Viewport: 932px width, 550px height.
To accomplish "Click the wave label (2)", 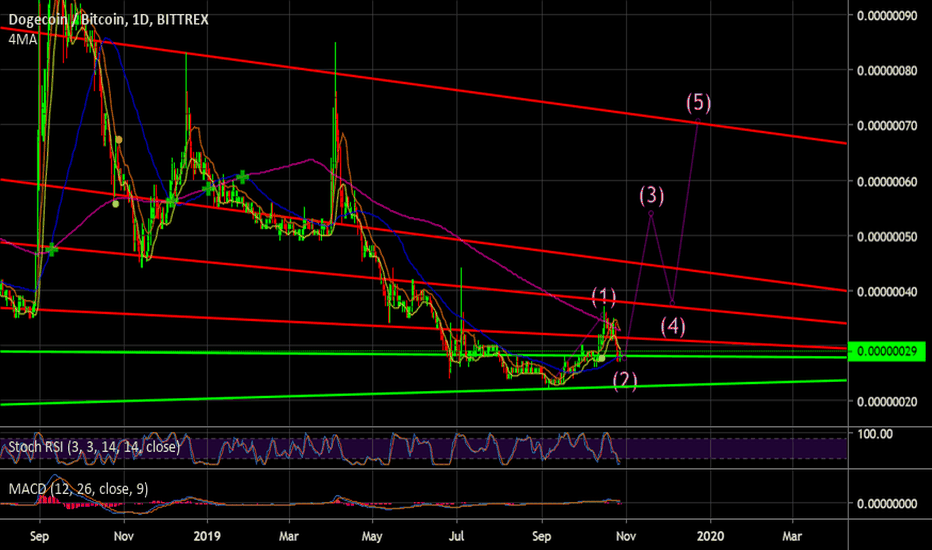I will click(625, 381).
